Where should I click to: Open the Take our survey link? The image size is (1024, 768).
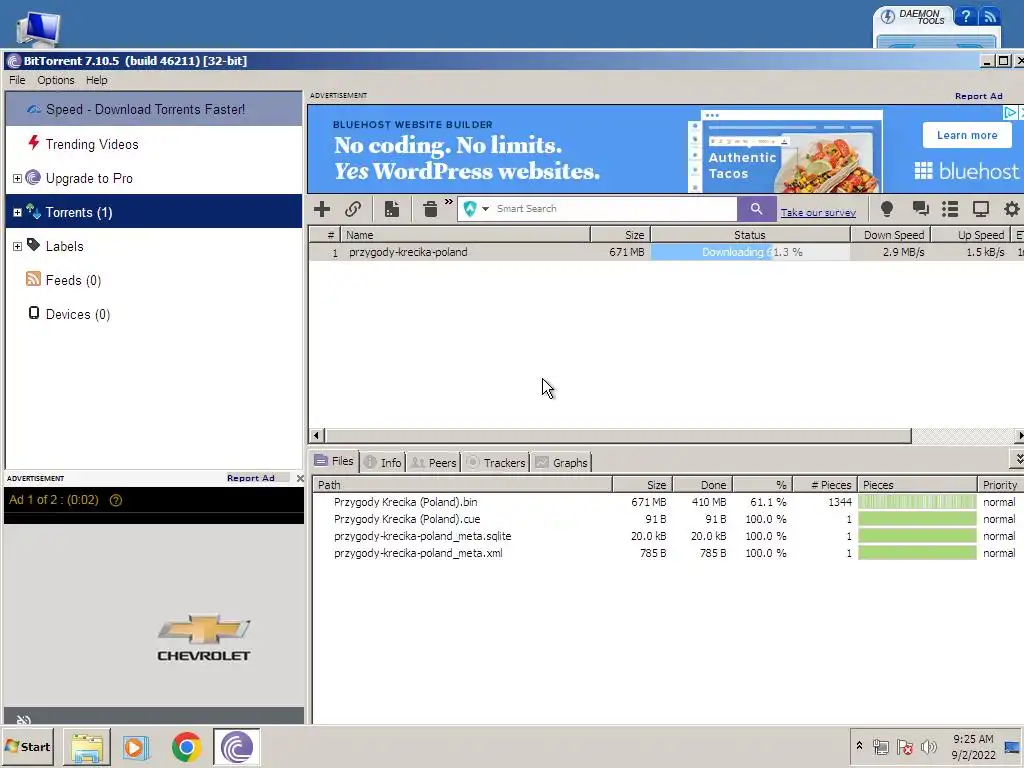[x=818, y=212]
